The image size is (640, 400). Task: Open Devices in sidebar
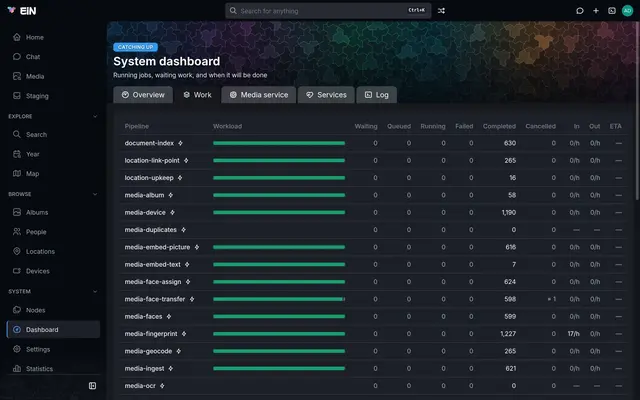(x=53, y=271)
